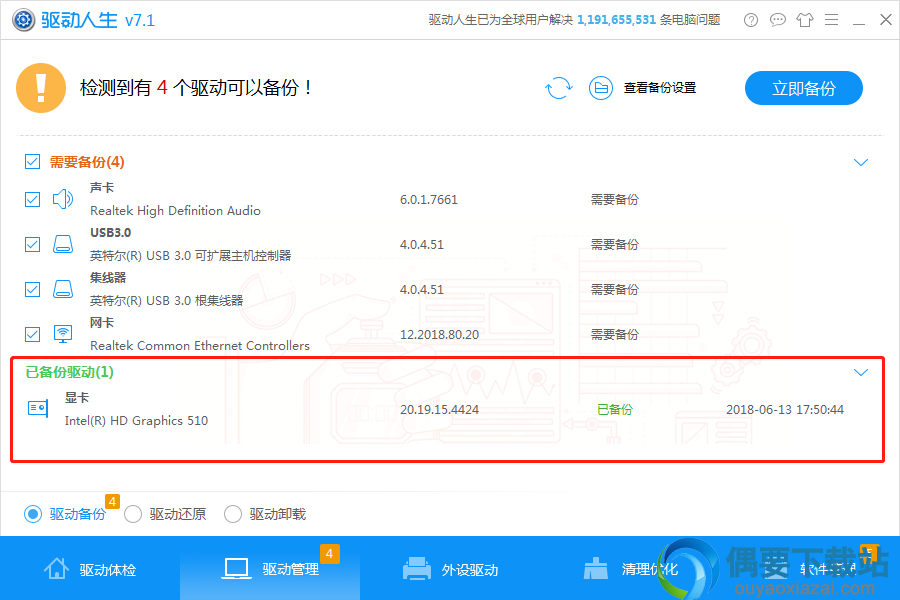Screen dimensions: 900x600
Task: Click 集线器 version 4.0.4.51
Action: click(x=422, y=289)
